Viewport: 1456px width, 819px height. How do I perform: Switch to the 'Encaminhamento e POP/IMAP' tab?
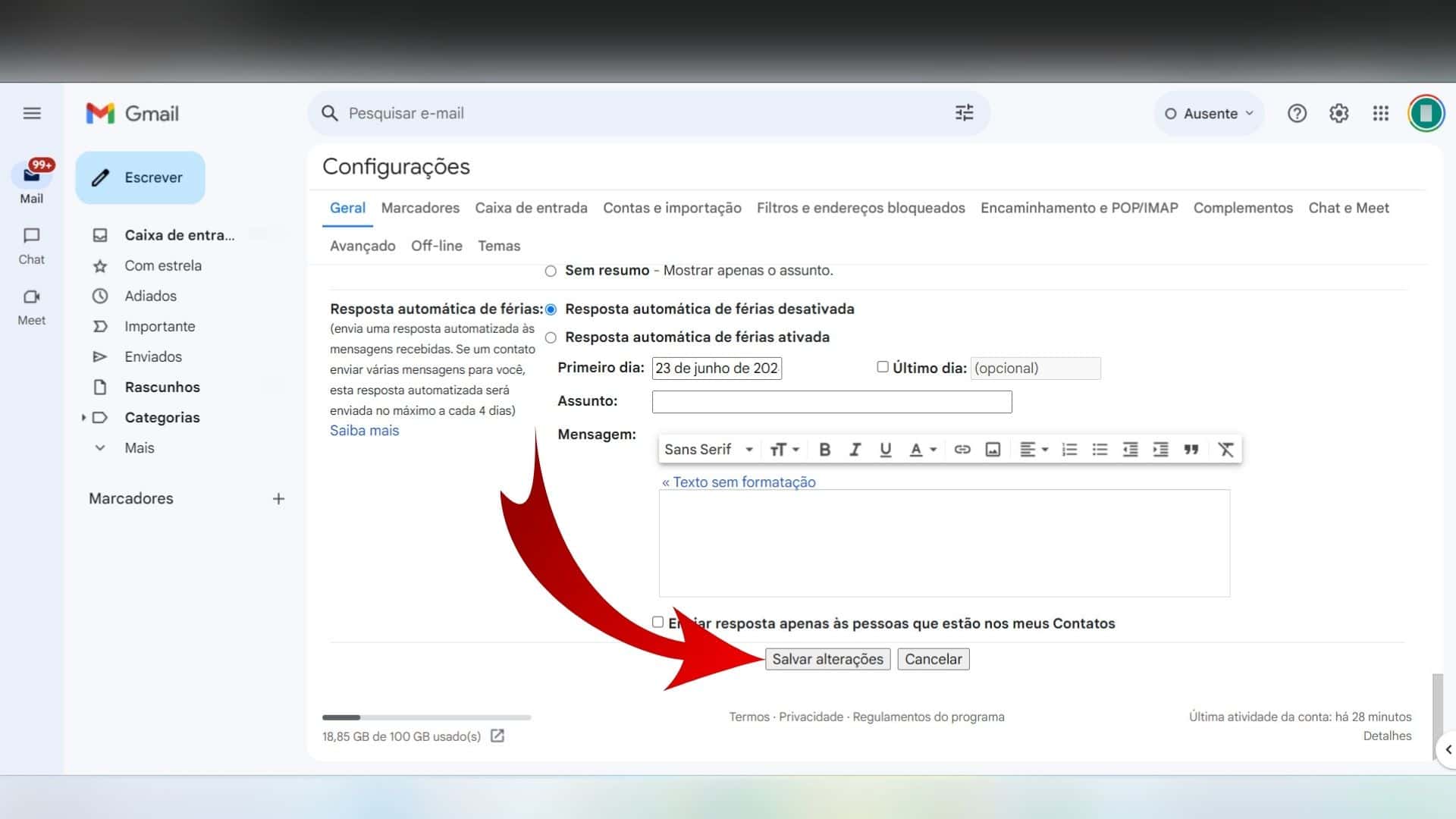point(1078,207)
